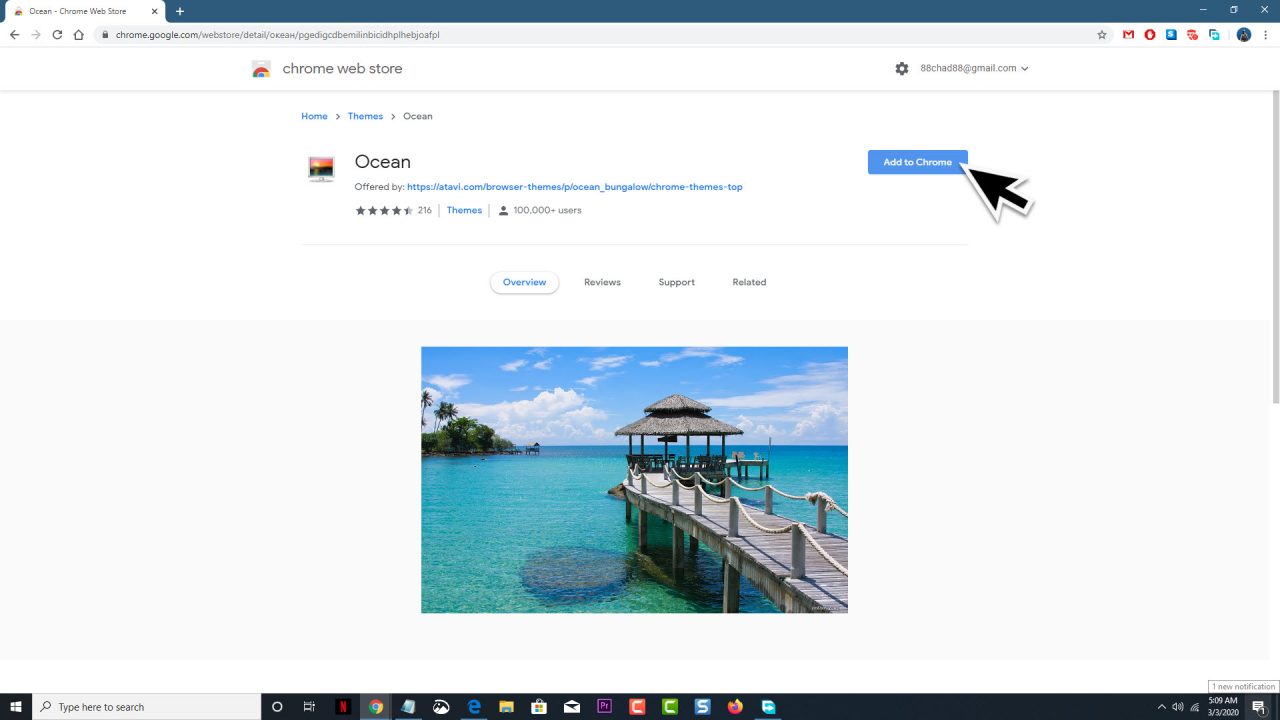The image size is (1280, 720).
Task: Go to the Home breadcrumb link
Action: 314,116
